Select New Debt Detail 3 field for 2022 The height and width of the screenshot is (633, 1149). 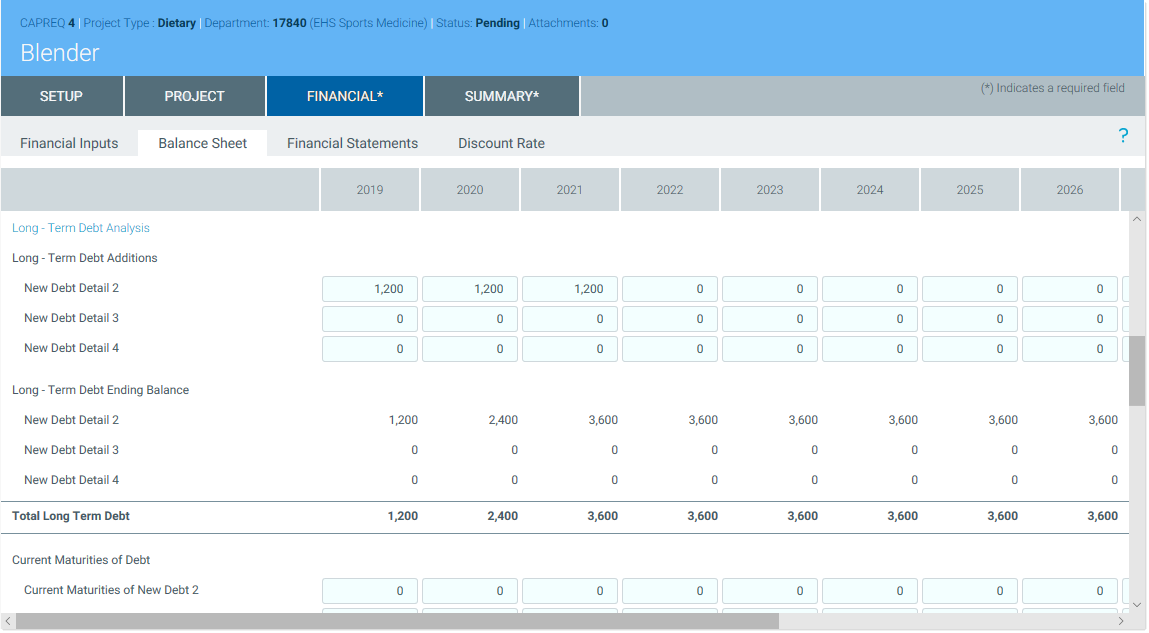pos(670,319)
